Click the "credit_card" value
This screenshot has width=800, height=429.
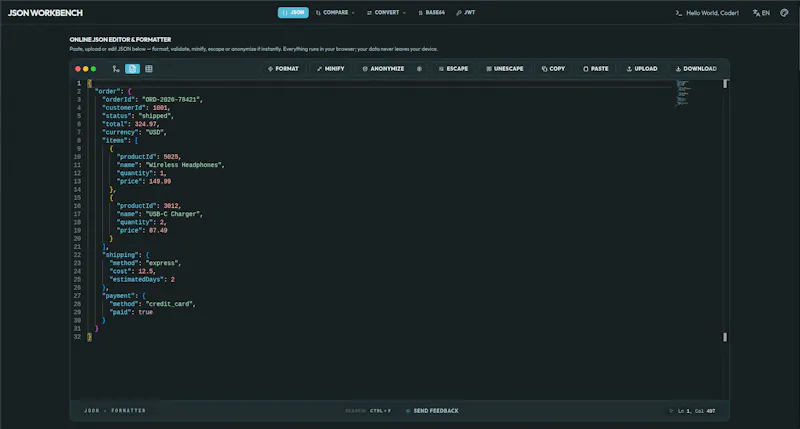pyautogui.click(x=169, y=304)
